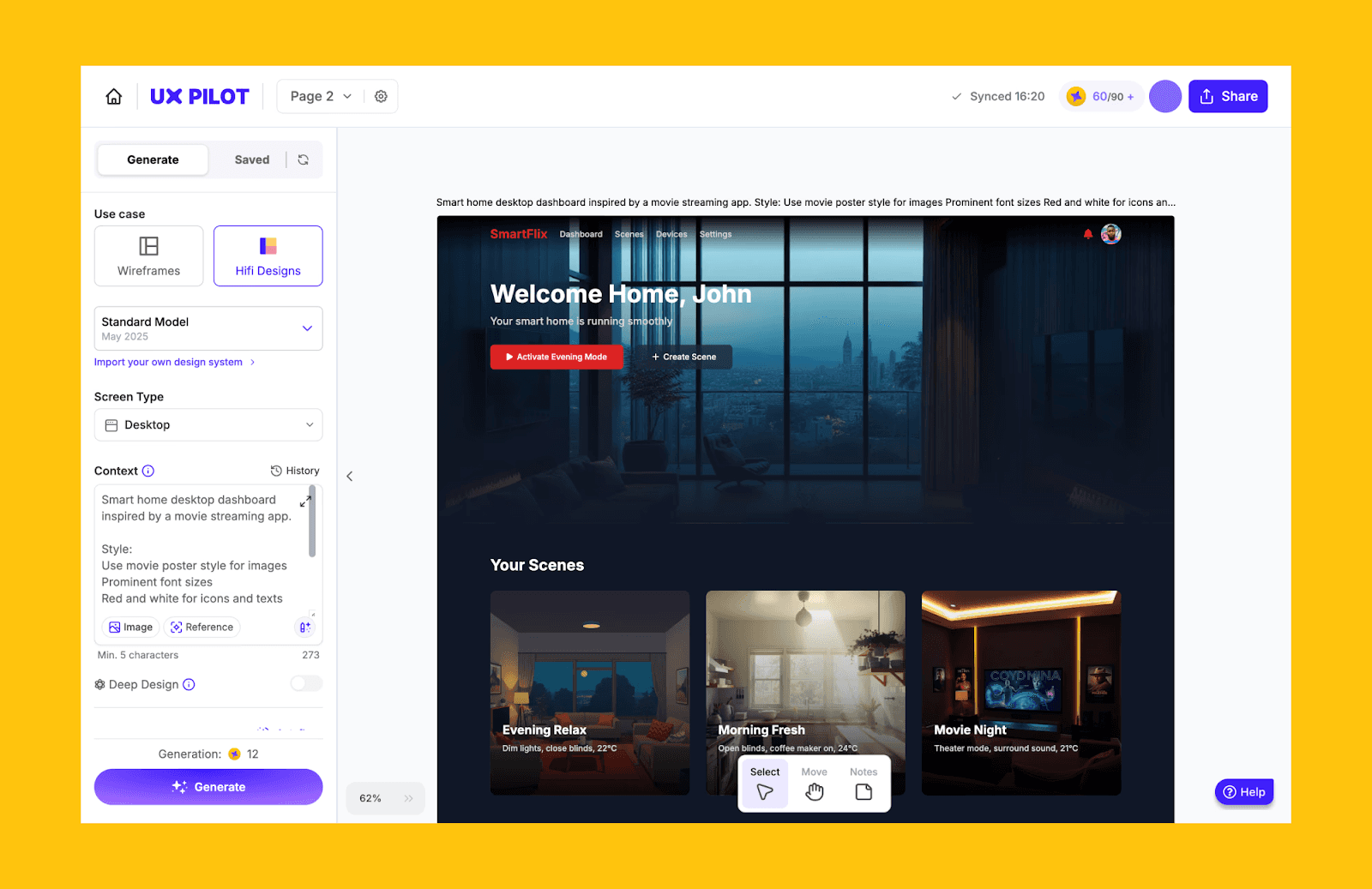Viewport: 1372px width, 889px height.
Task: Open the Standard Model dropdown
Action: (307, 327)
